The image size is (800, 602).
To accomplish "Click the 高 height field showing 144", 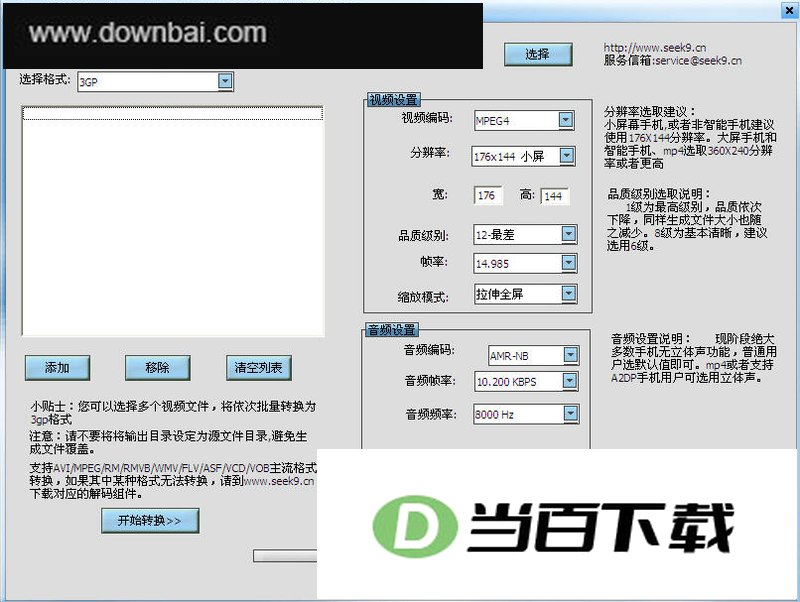I will [555, 196].
